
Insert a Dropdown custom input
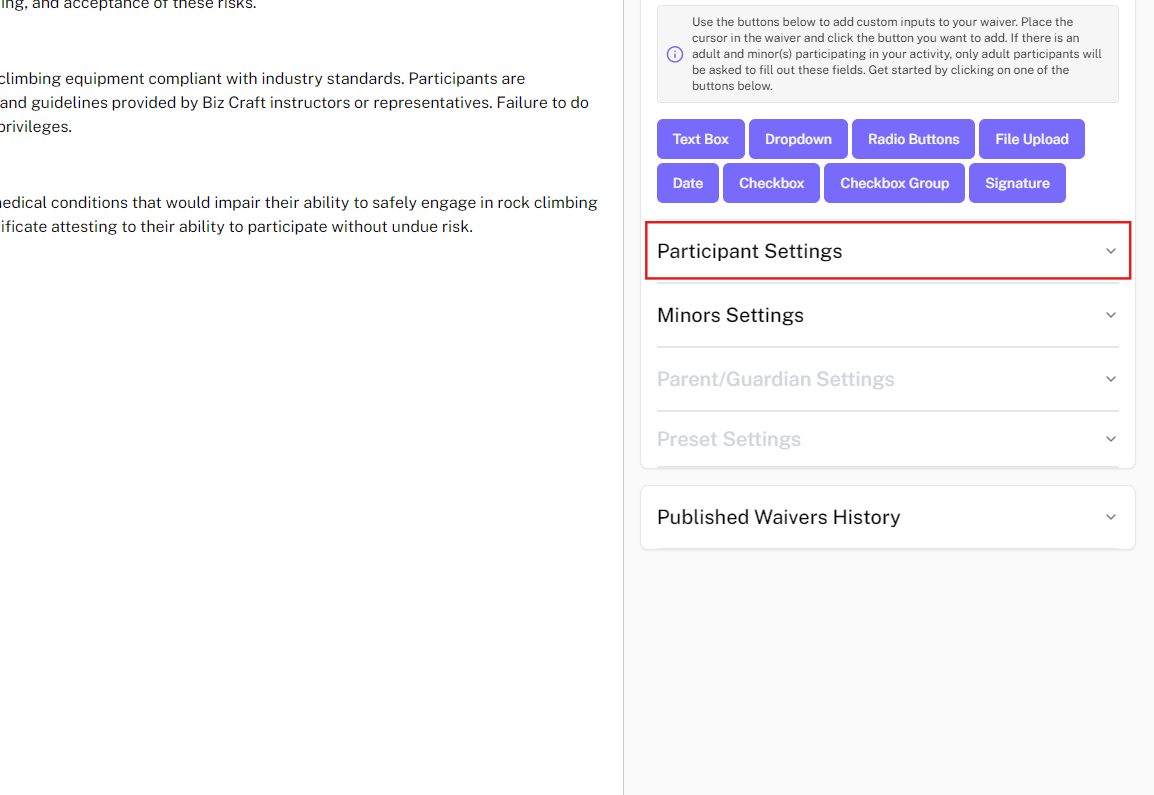point(798,139)
